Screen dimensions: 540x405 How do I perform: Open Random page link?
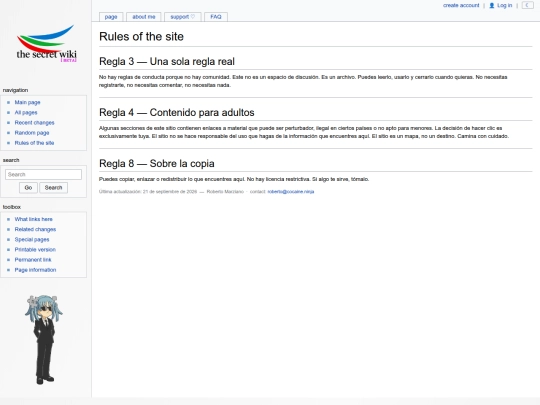32,133
